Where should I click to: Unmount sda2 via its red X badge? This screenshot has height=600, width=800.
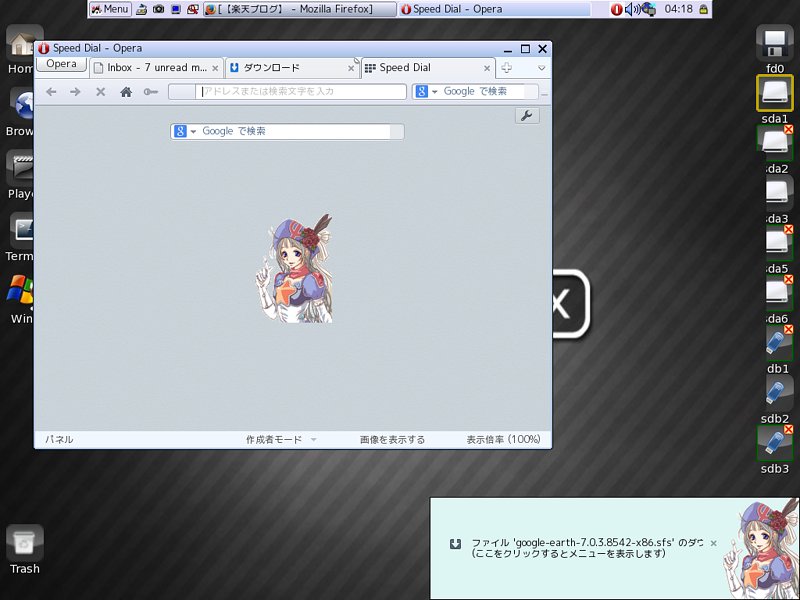pyautogui.click(x=788, y=130)
